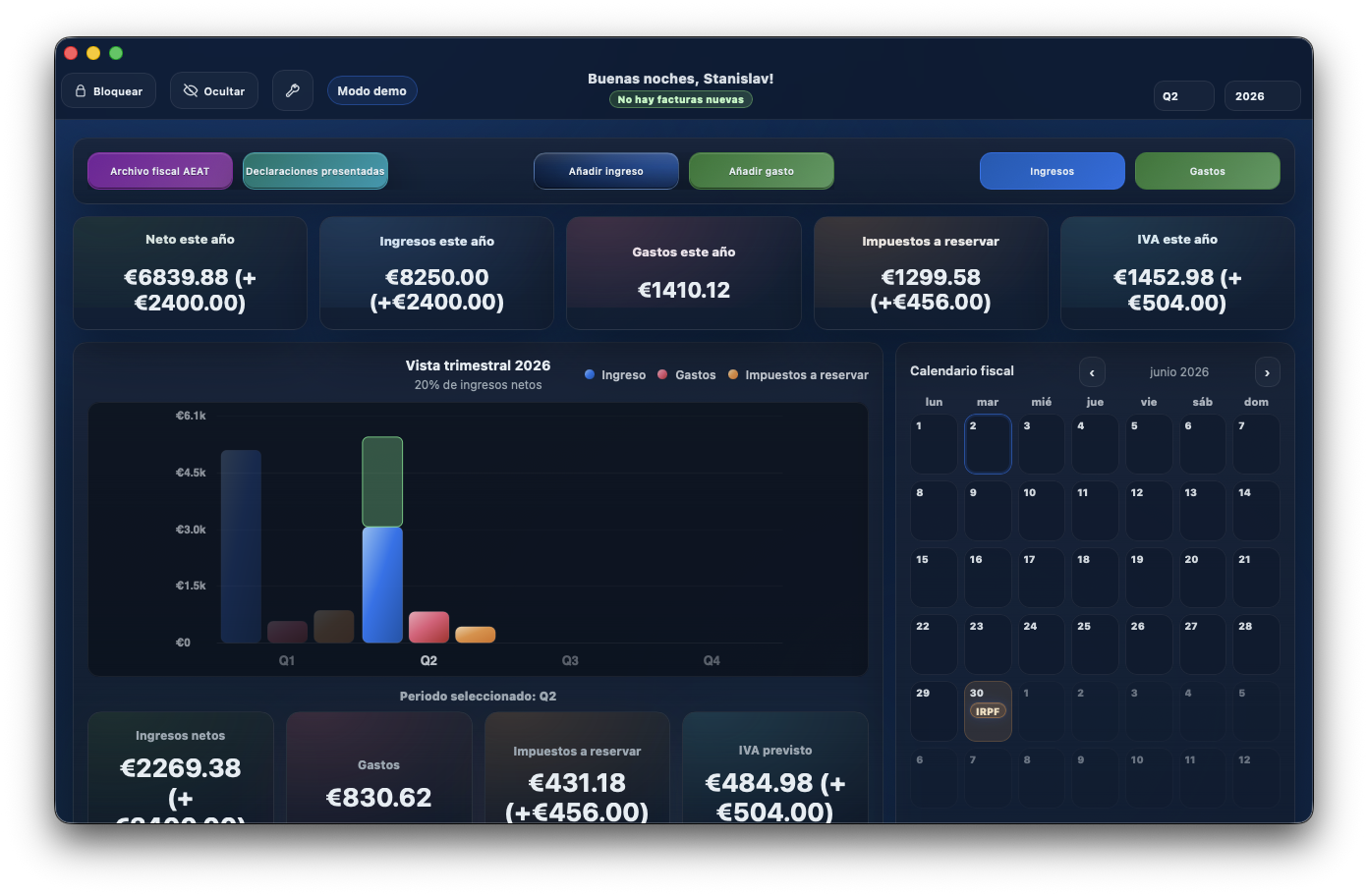This screenshot has width=1368, height=896.
Task: Click the IRPF badge on June 30
Action: (x=988, y=711)
